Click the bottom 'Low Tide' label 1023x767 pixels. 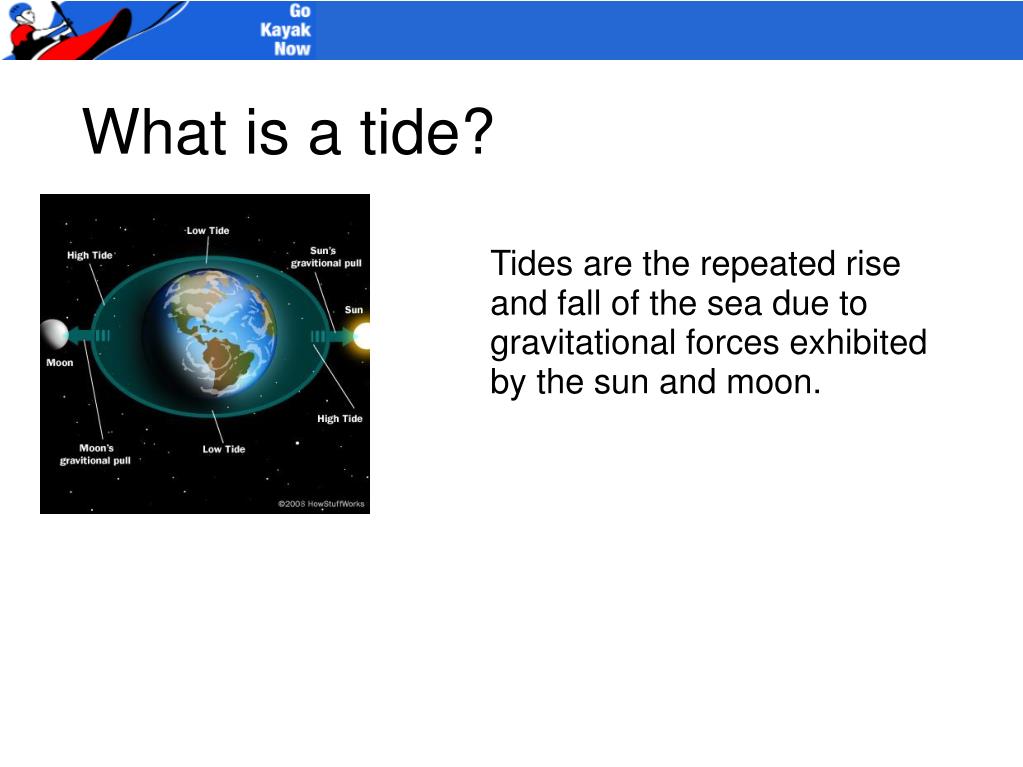tap(224, 448)
